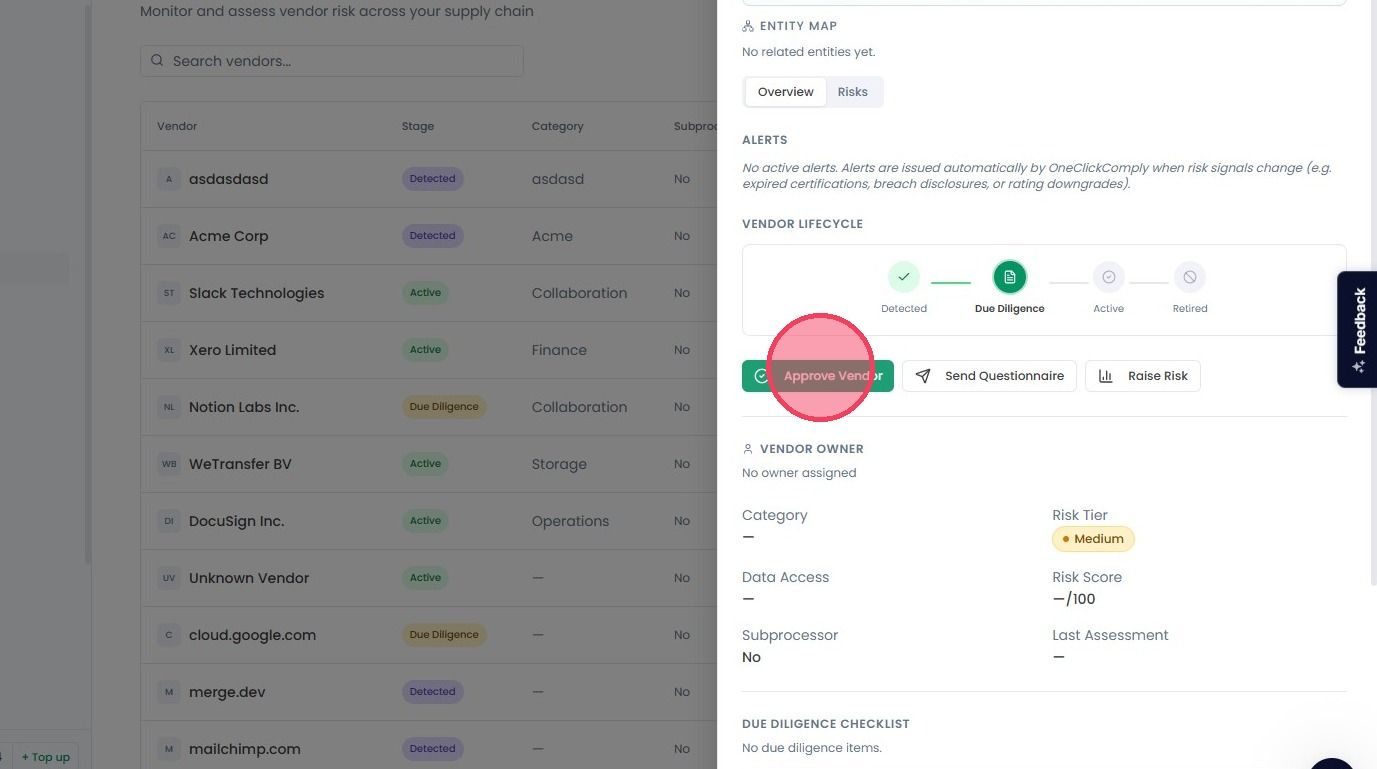
Task: Click the Send Questionnaire button
Action: click(x=989, y=376)
